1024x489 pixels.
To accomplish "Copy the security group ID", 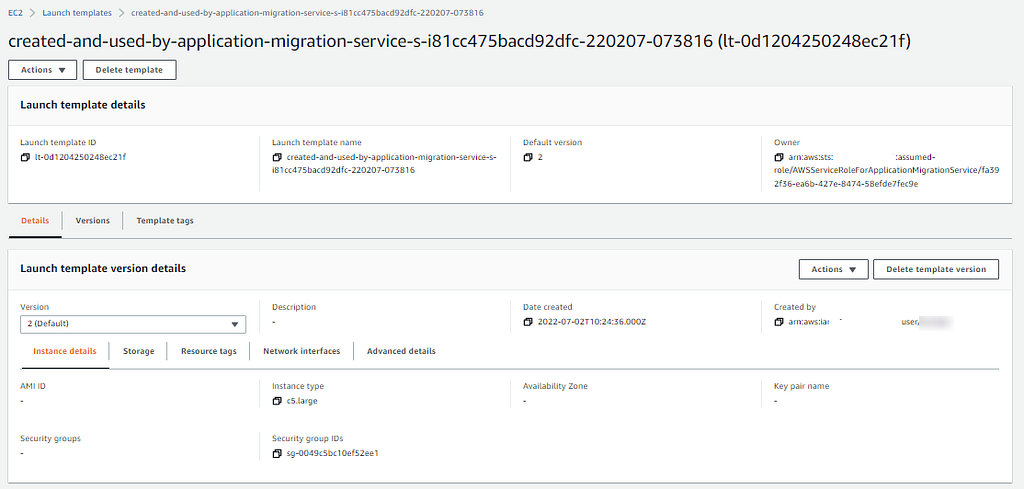I will pos(277,453).
